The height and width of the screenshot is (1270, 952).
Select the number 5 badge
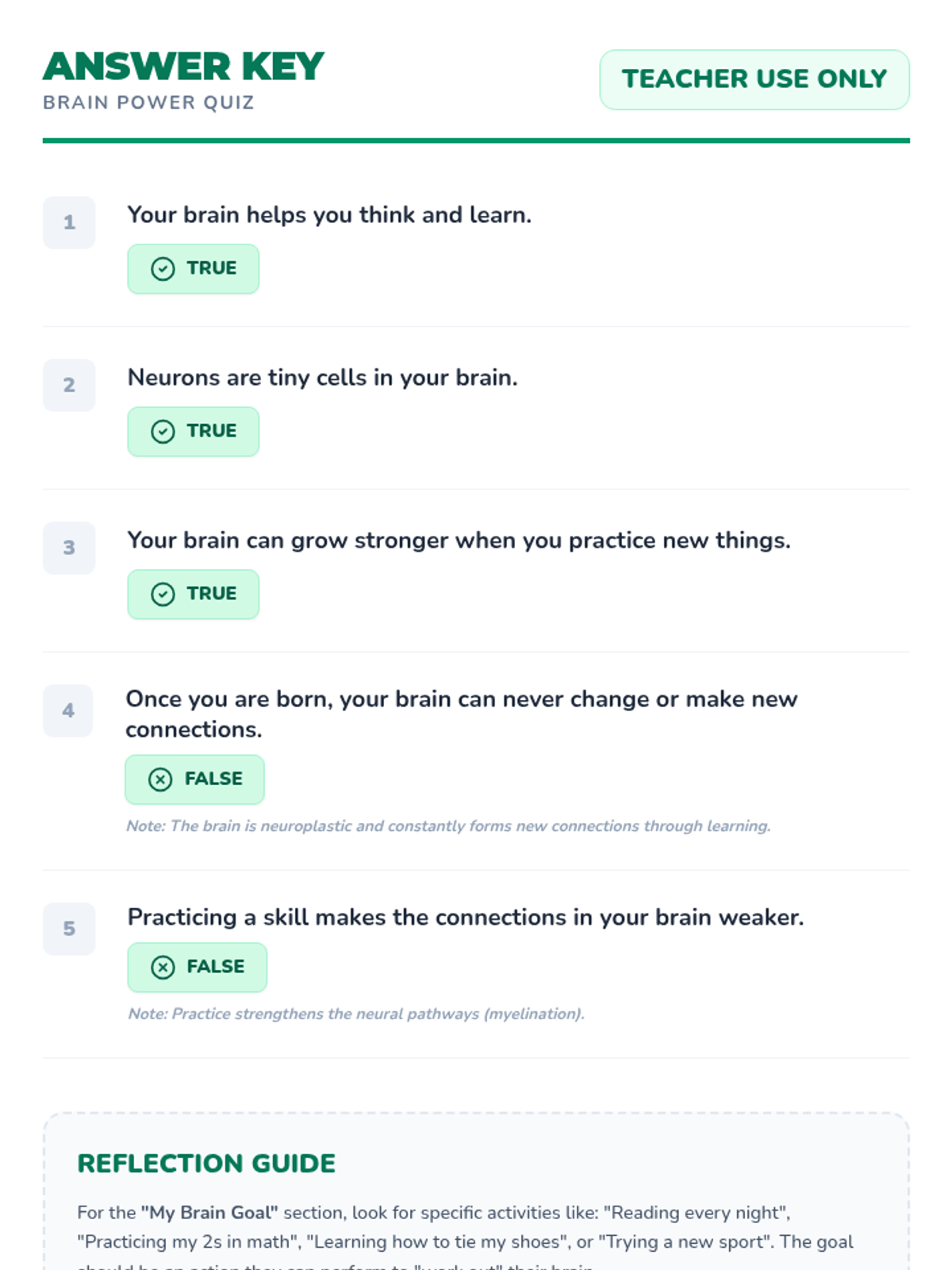point(69,929)
